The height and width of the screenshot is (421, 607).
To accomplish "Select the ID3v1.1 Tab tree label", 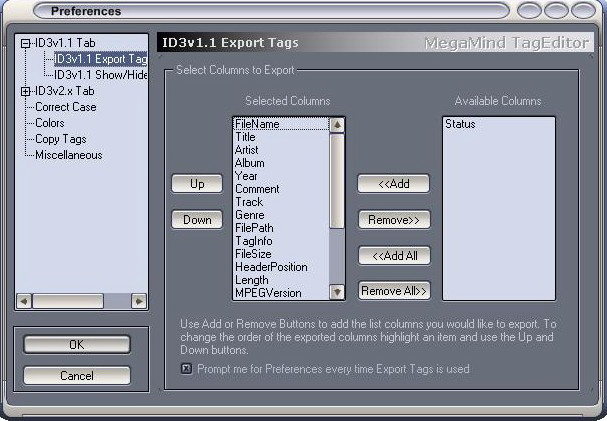I will point(65,43).
